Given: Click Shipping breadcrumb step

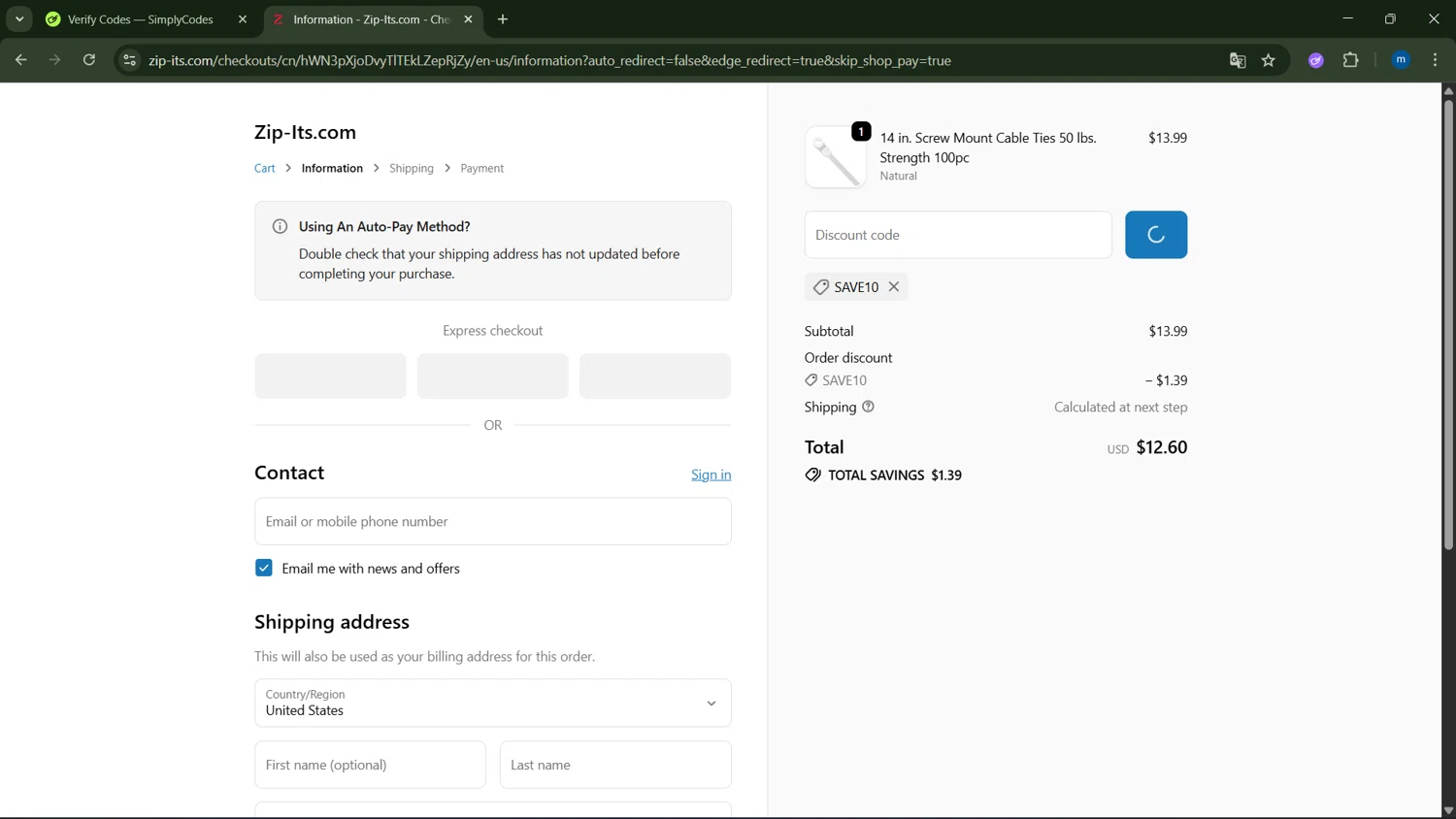Looking at the screenshot, I should (412, 168).
